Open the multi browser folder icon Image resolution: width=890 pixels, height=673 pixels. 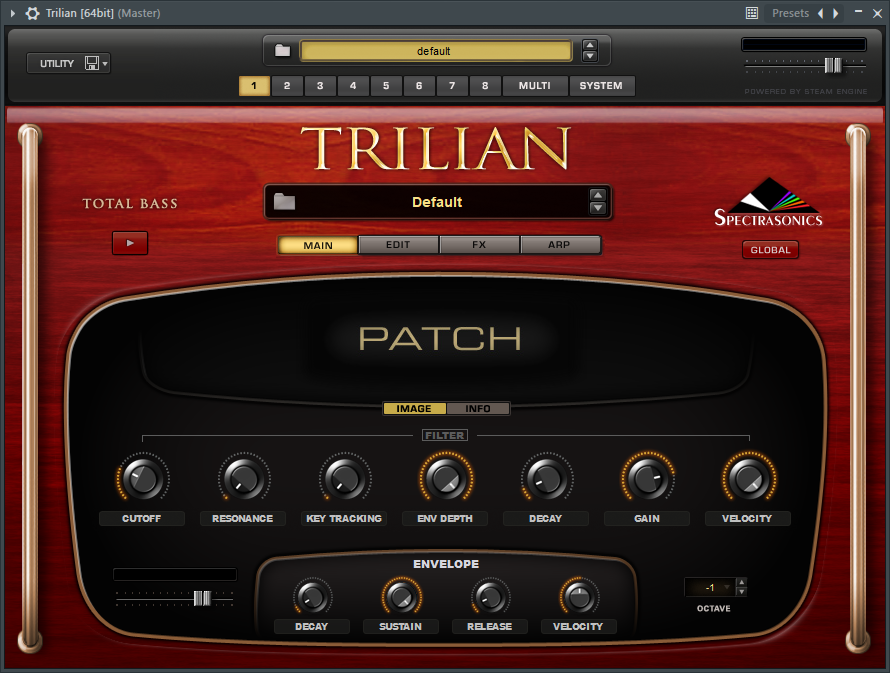282,51
